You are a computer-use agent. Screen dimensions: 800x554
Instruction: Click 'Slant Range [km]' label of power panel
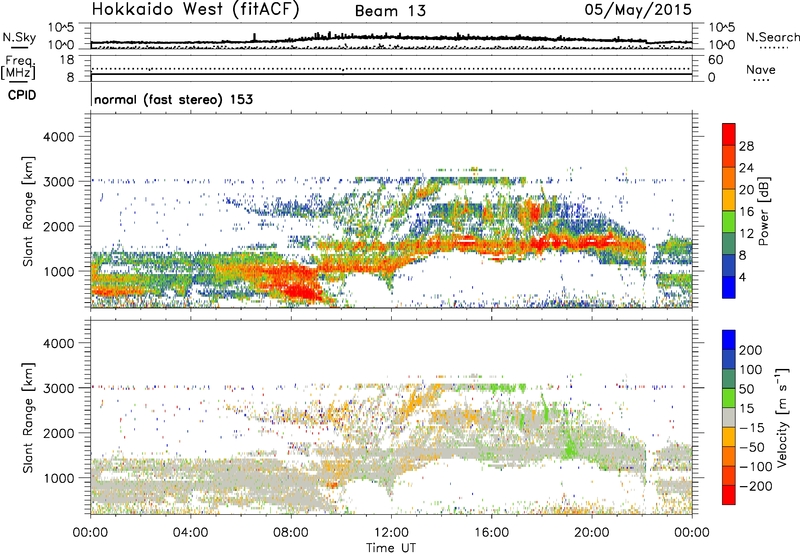[x=28, y=211]
